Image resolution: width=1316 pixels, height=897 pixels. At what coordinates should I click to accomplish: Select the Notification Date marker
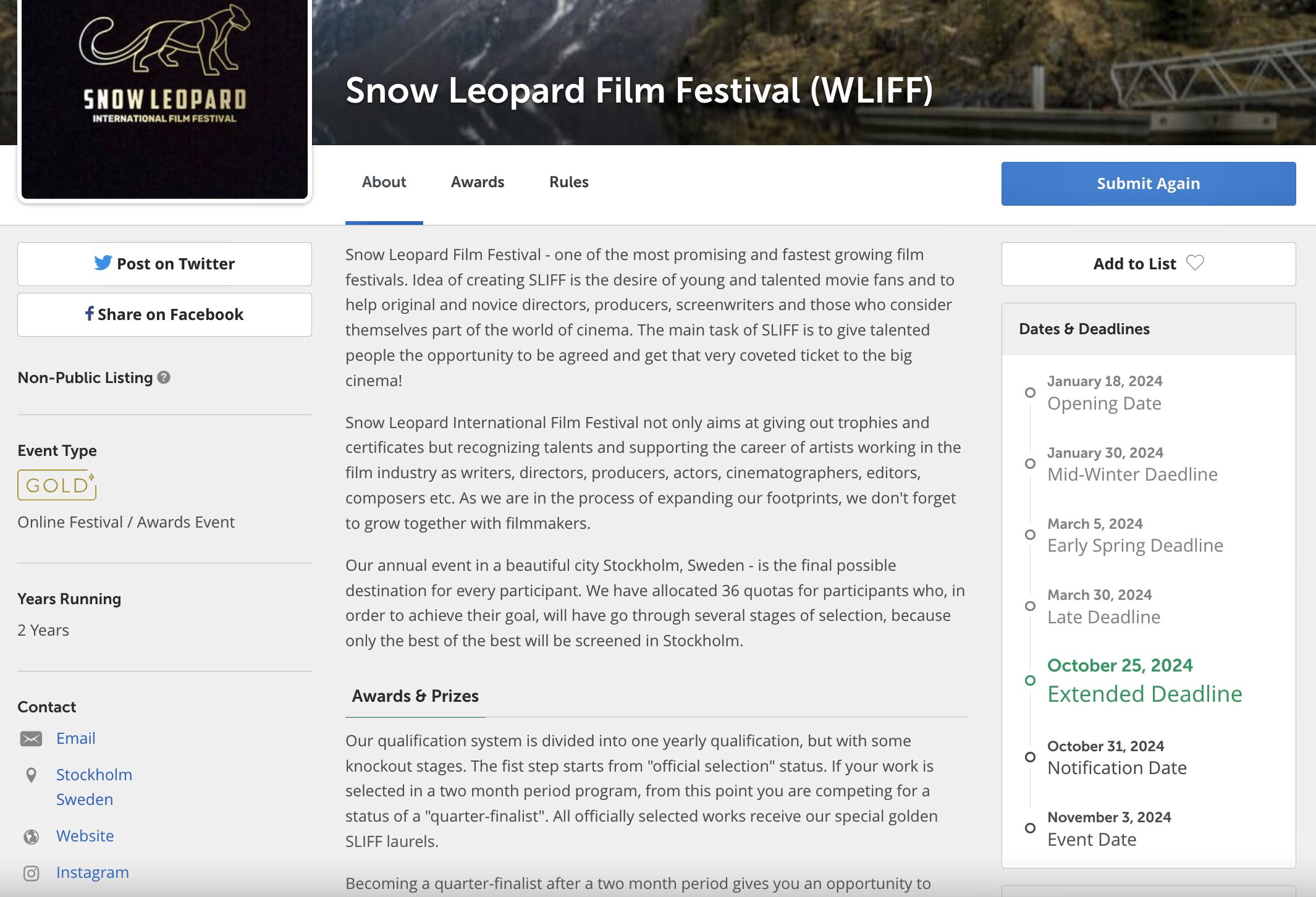(x=1030, y=757)
